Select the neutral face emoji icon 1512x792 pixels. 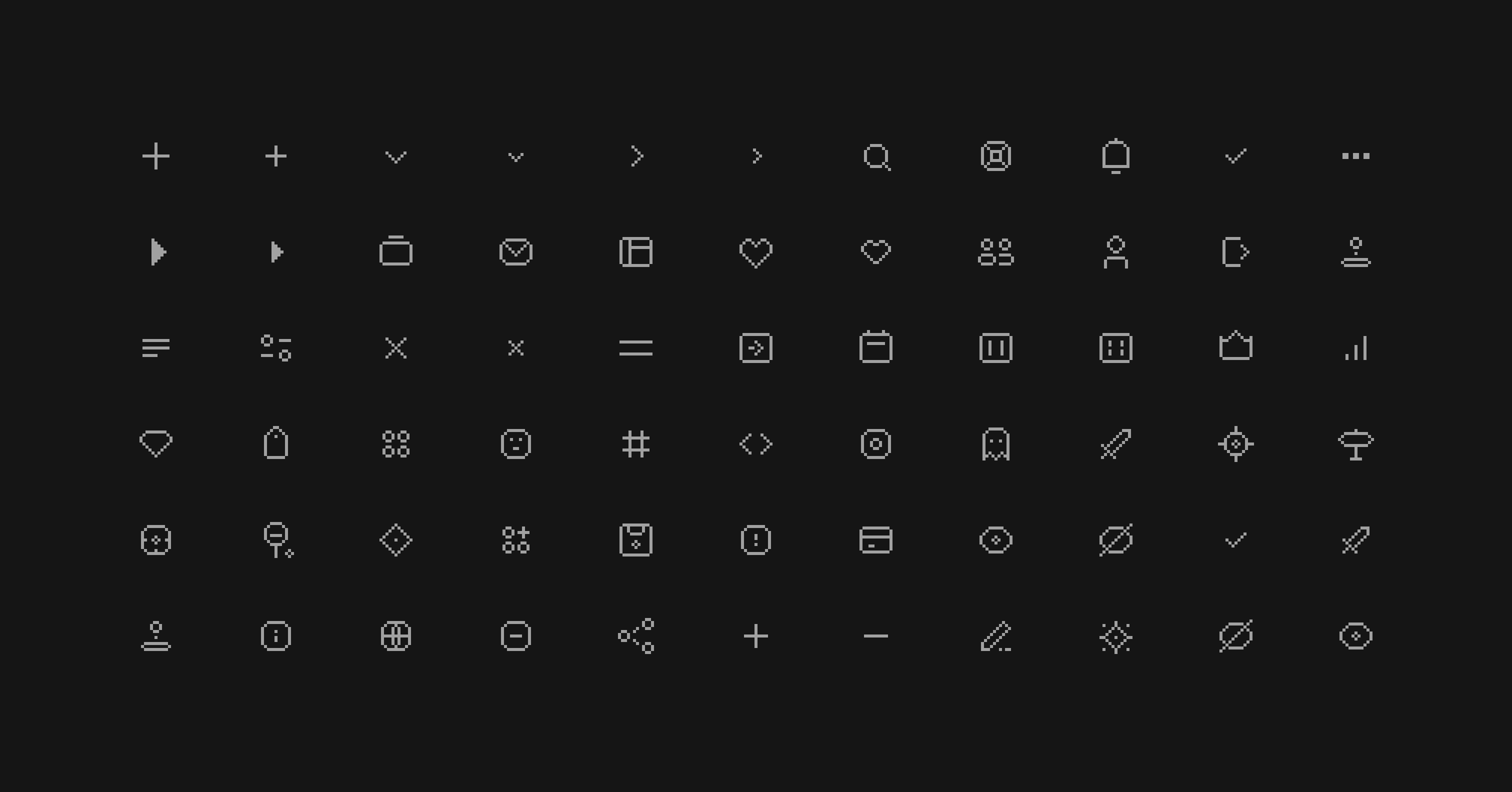point(516,444)
